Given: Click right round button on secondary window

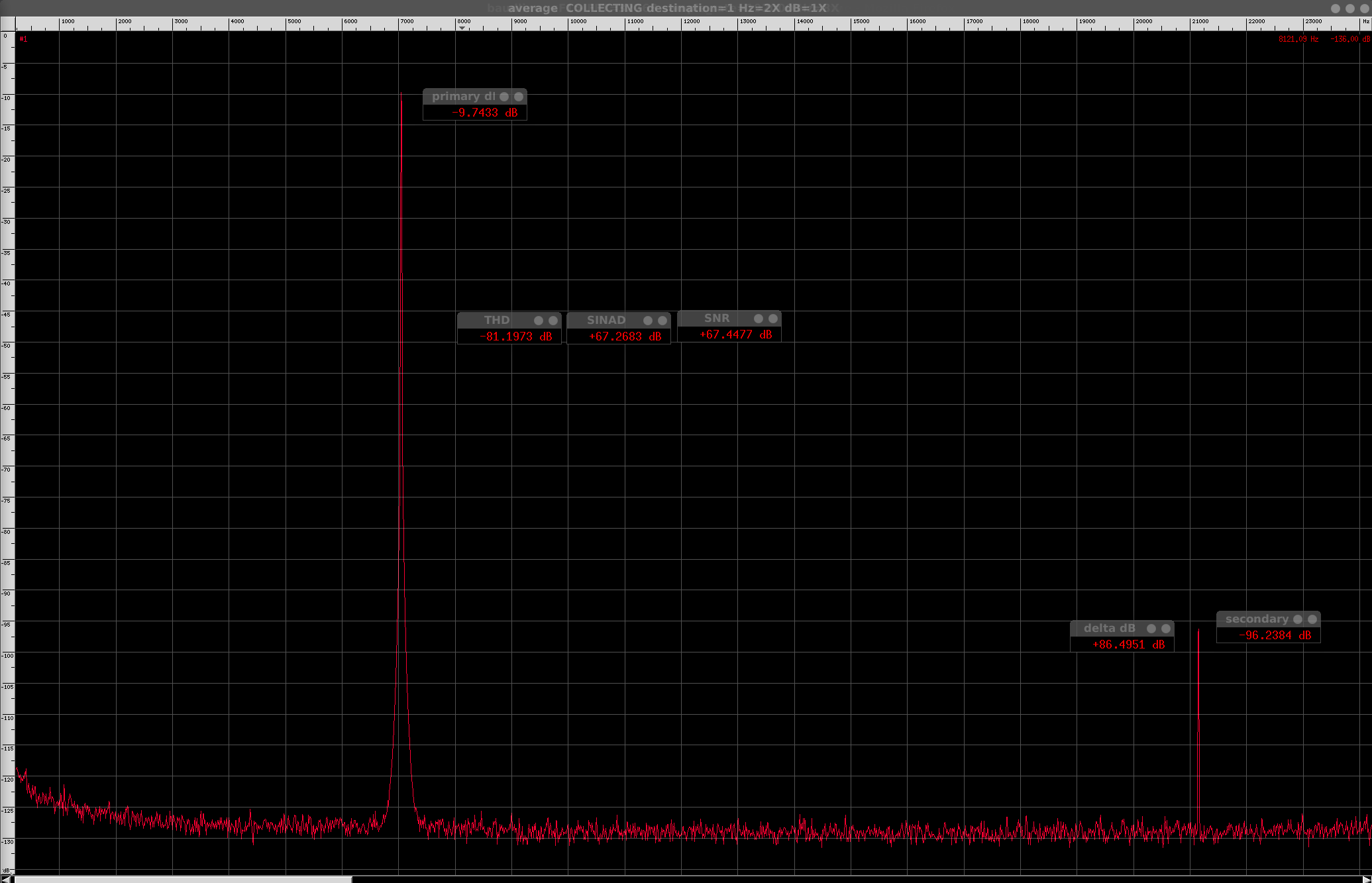Looking at the screenshot, I should pyautogui.click(x=1312, y=619).
